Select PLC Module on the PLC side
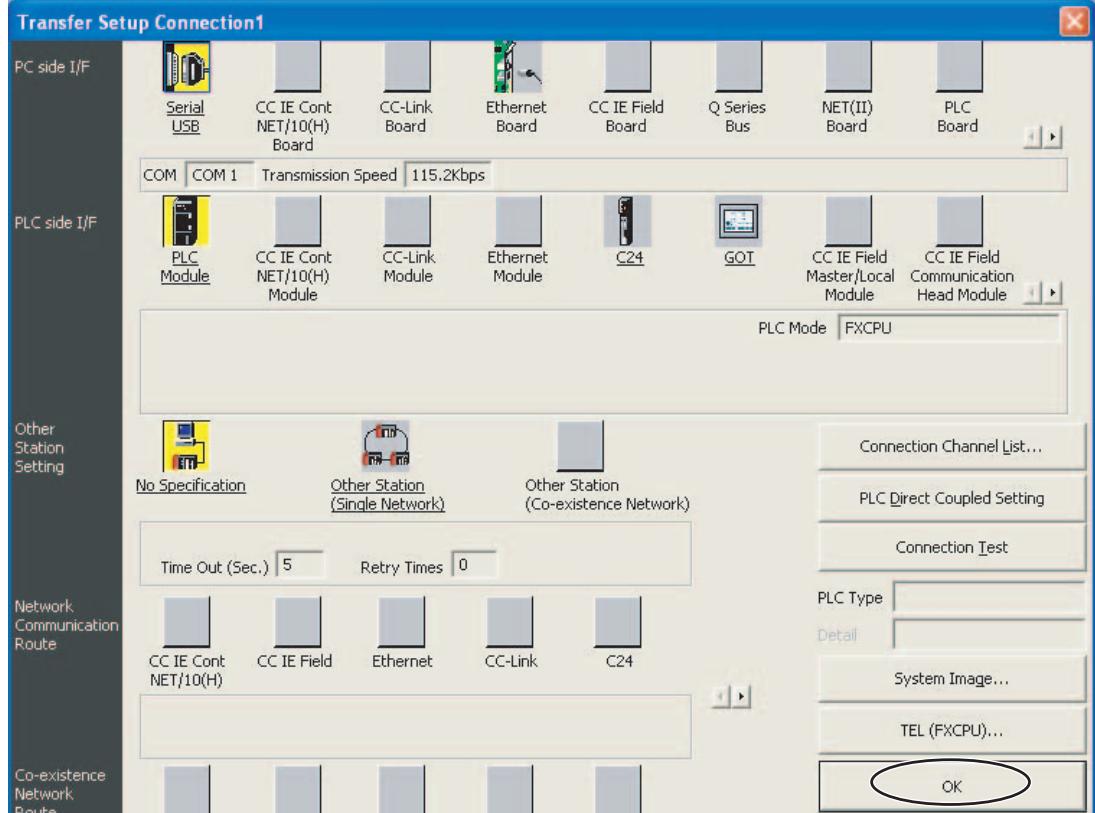The width and height of the screenshot is (1095, 813). pos(186,221)
